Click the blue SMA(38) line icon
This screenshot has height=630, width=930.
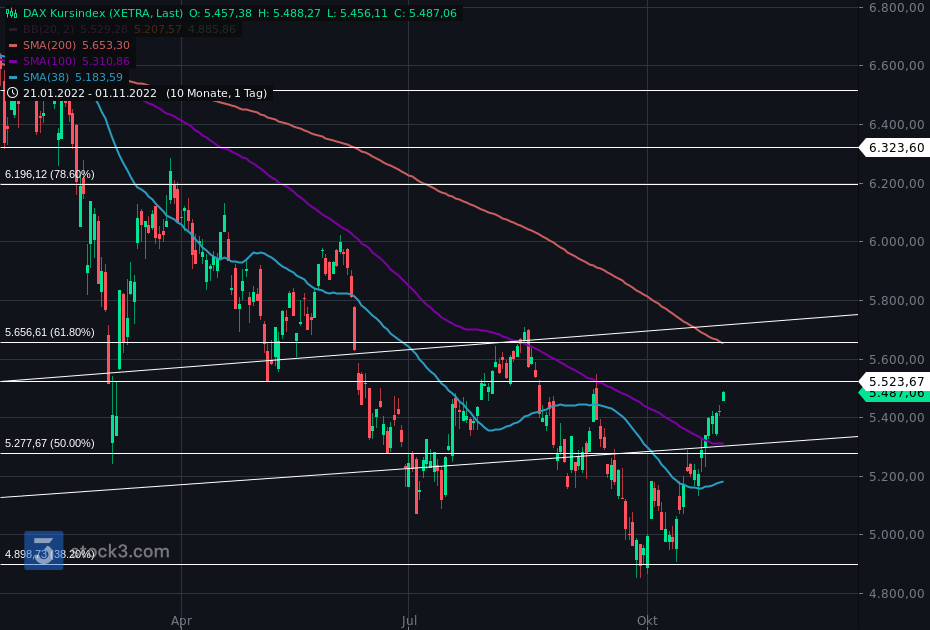pyautogui.click(x=12, y=77)
